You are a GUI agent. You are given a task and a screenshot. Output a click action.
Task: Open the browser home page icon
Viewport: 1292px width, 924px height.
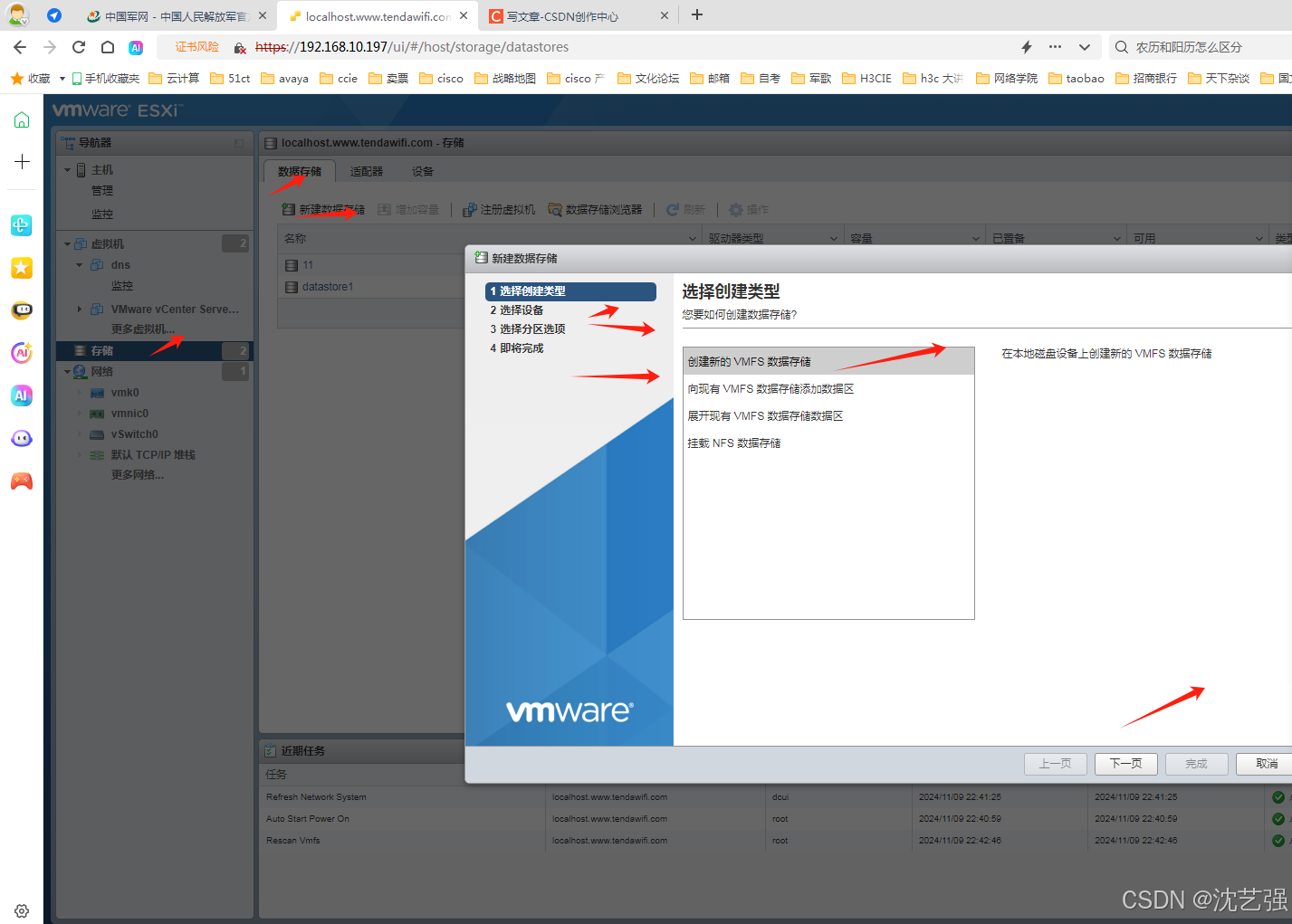(x=108, y=47)
